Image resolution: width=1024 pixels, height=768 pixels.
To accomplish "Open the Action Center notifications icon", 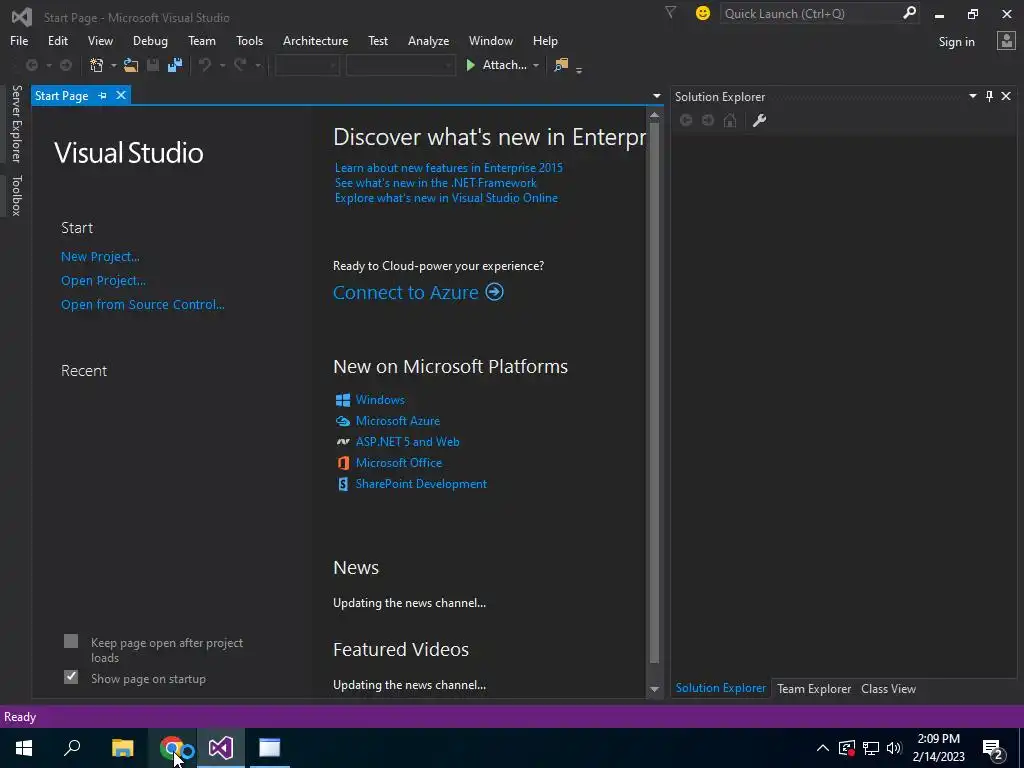I will click(x=993, y=749).
